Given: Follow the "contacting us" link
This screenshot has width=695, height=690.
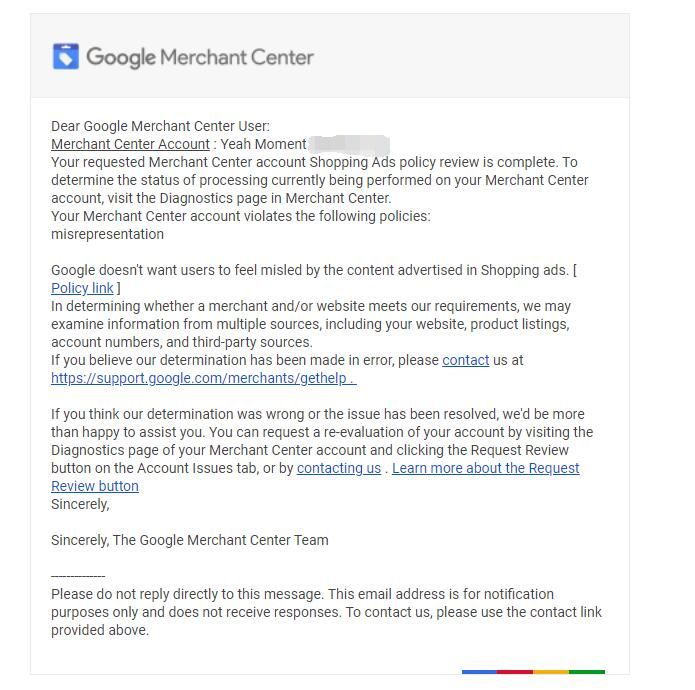Looking at the screenshot, I should (x=338, y=468).
